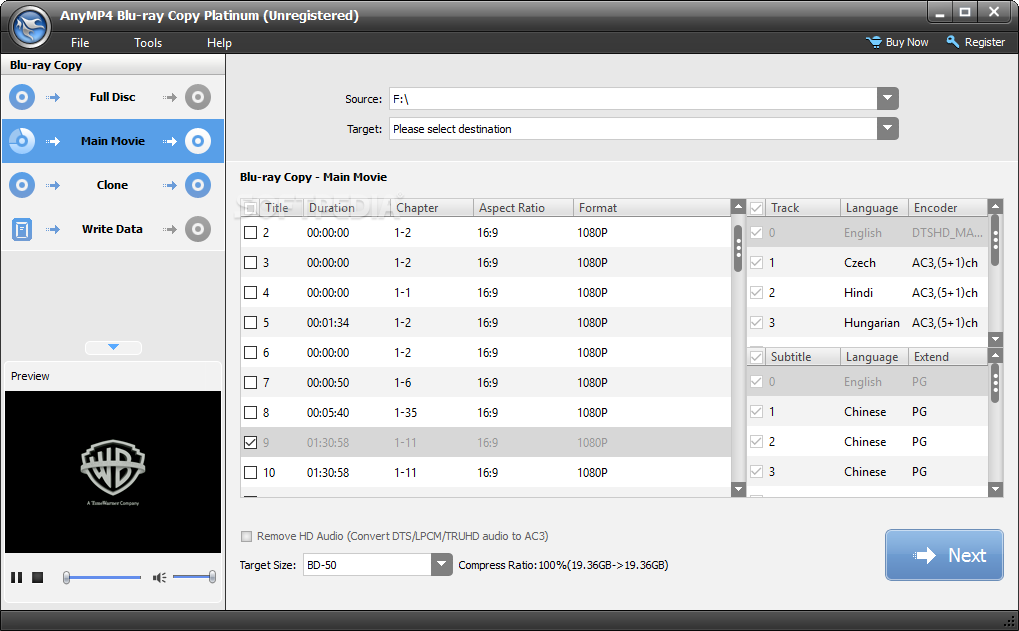Click title list scroll-up arrow

[738, 207]
